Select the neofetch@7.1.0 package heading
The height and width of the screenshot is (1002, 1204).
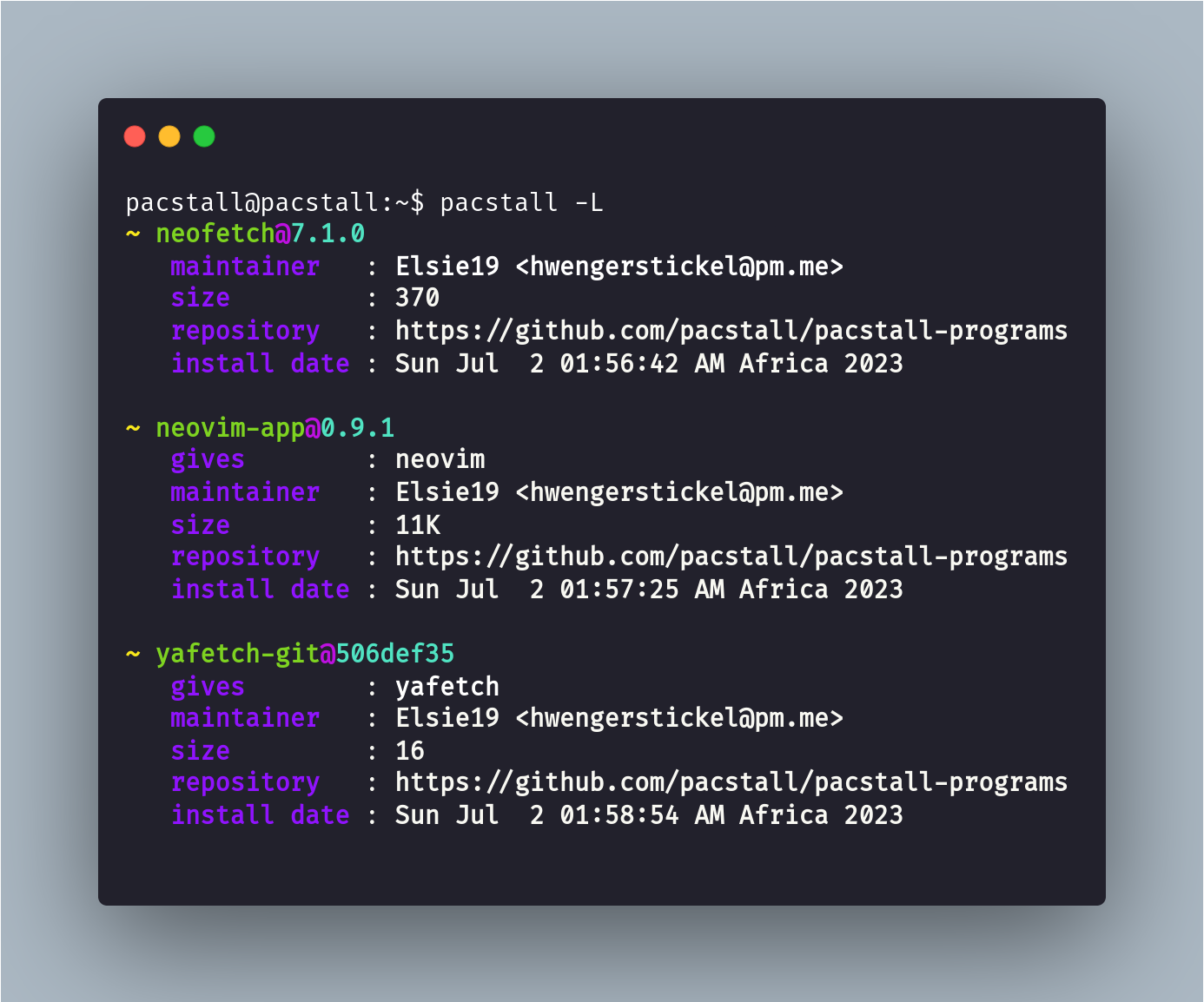tap(260, 234)
